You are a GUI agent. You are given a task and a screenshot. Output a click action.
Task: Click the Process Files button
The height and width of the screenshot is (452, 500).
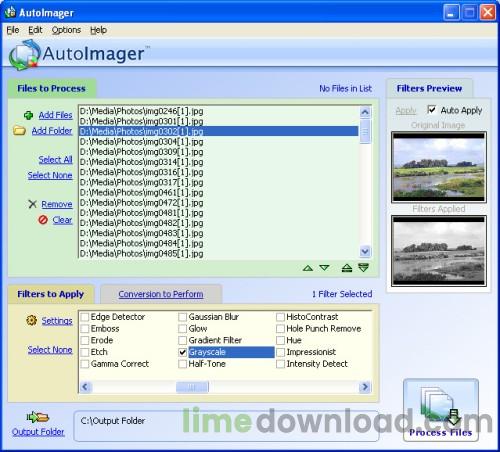441,410
